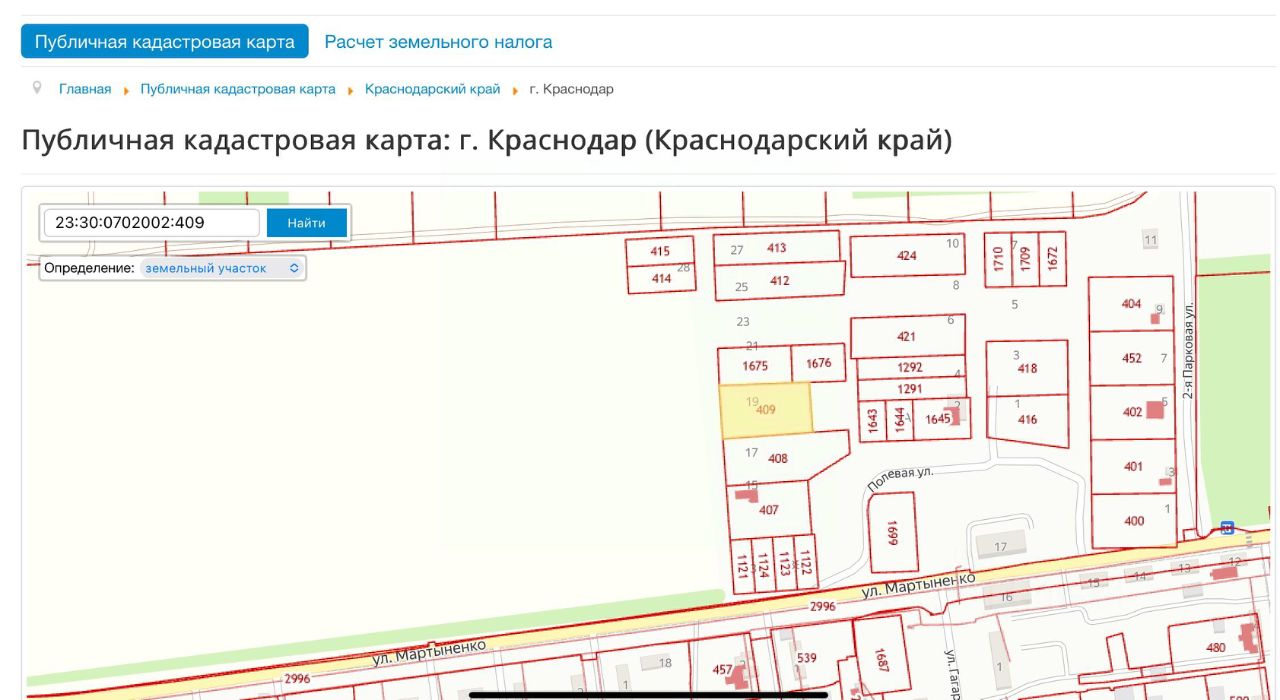This screenshot has width=1280, height=700.
Task: Open 'Публичная кадастровая карта' breadcrumb link
Action: (238, 89)
